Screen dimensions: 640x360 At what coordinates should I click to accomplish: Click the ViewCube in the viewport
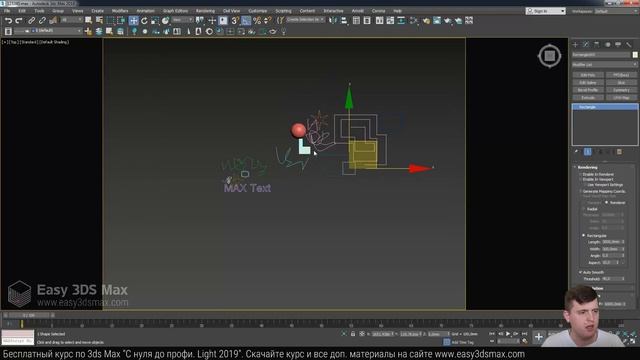pos(549,56)
